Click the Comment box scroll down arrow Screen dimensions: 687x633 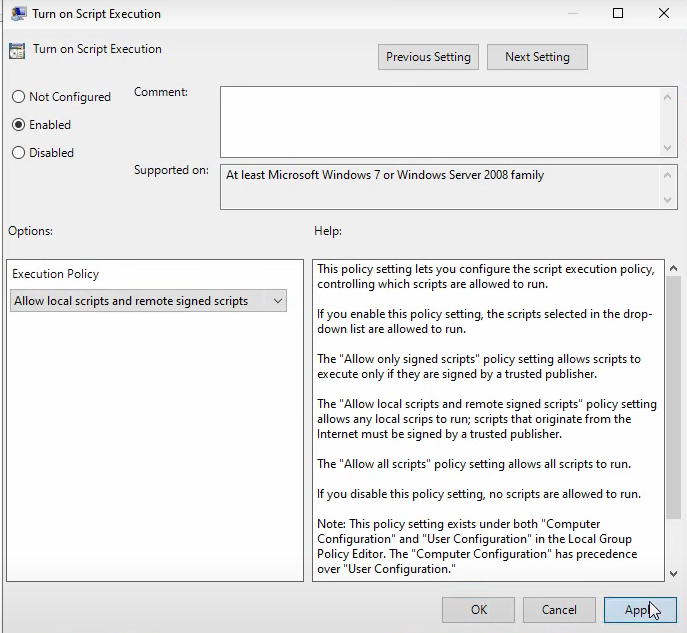(x=667, y=148)
